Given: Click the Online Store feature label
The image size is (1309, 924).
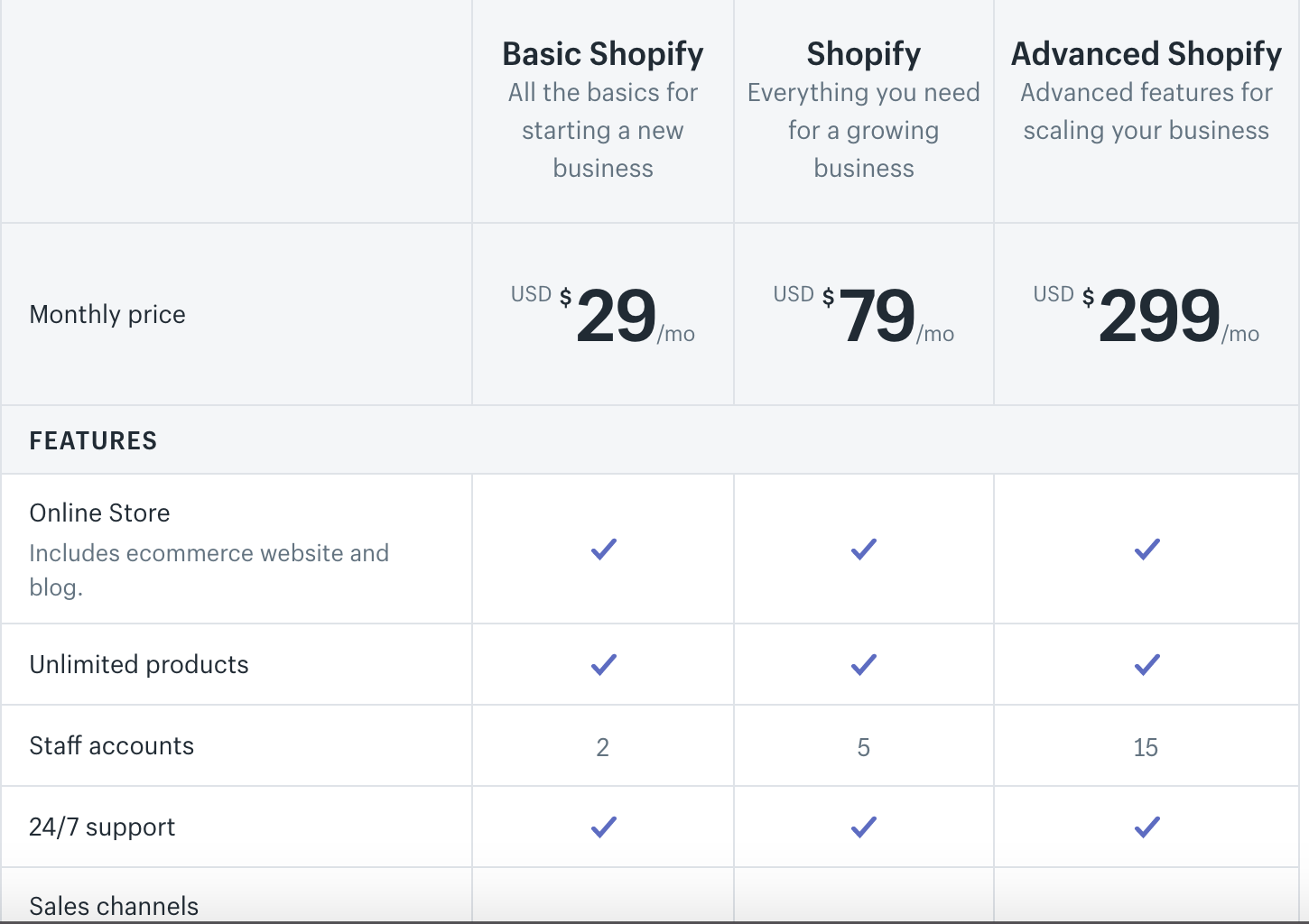Looking at the screenshot, I should point(99,513).
